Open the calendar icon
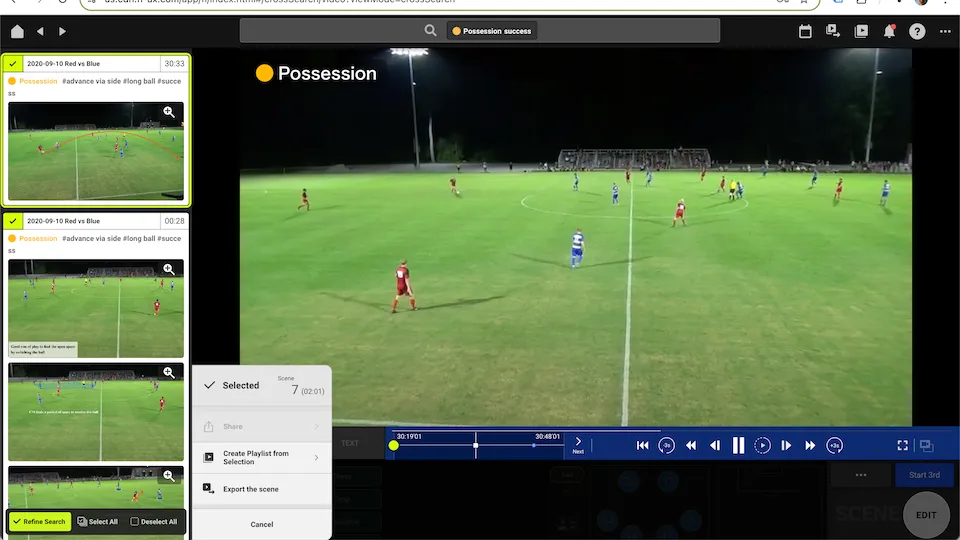960x540 pixels. tap(805, 31)
